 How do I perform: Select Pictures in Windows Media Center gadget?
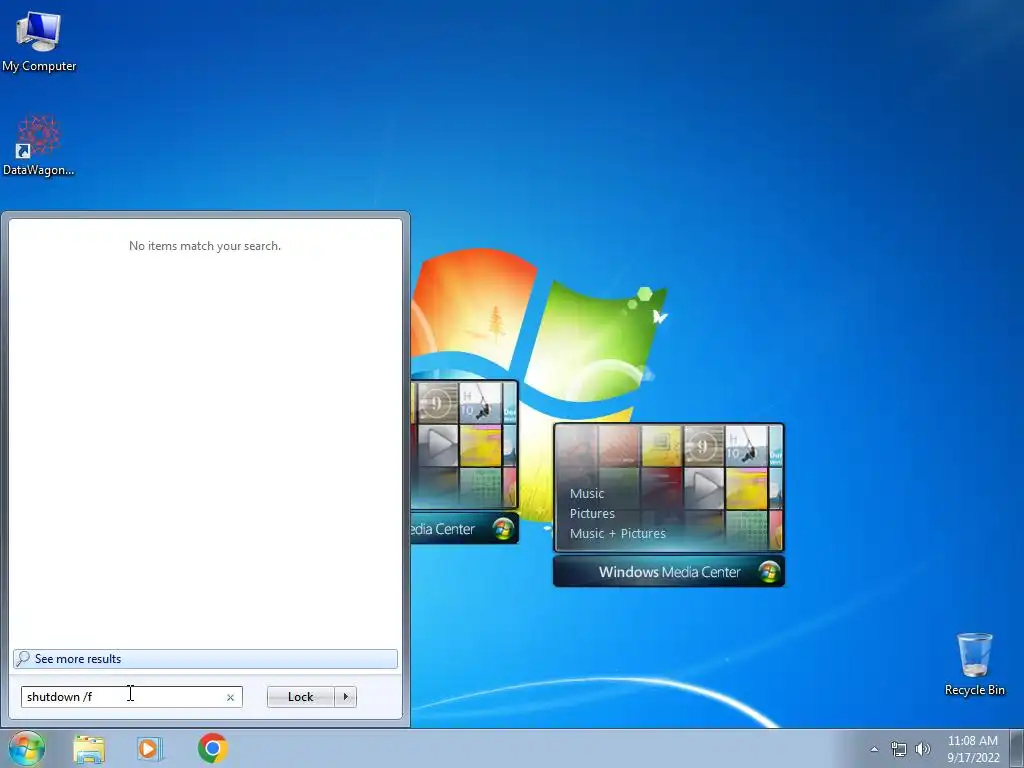[x=592, y=513]
